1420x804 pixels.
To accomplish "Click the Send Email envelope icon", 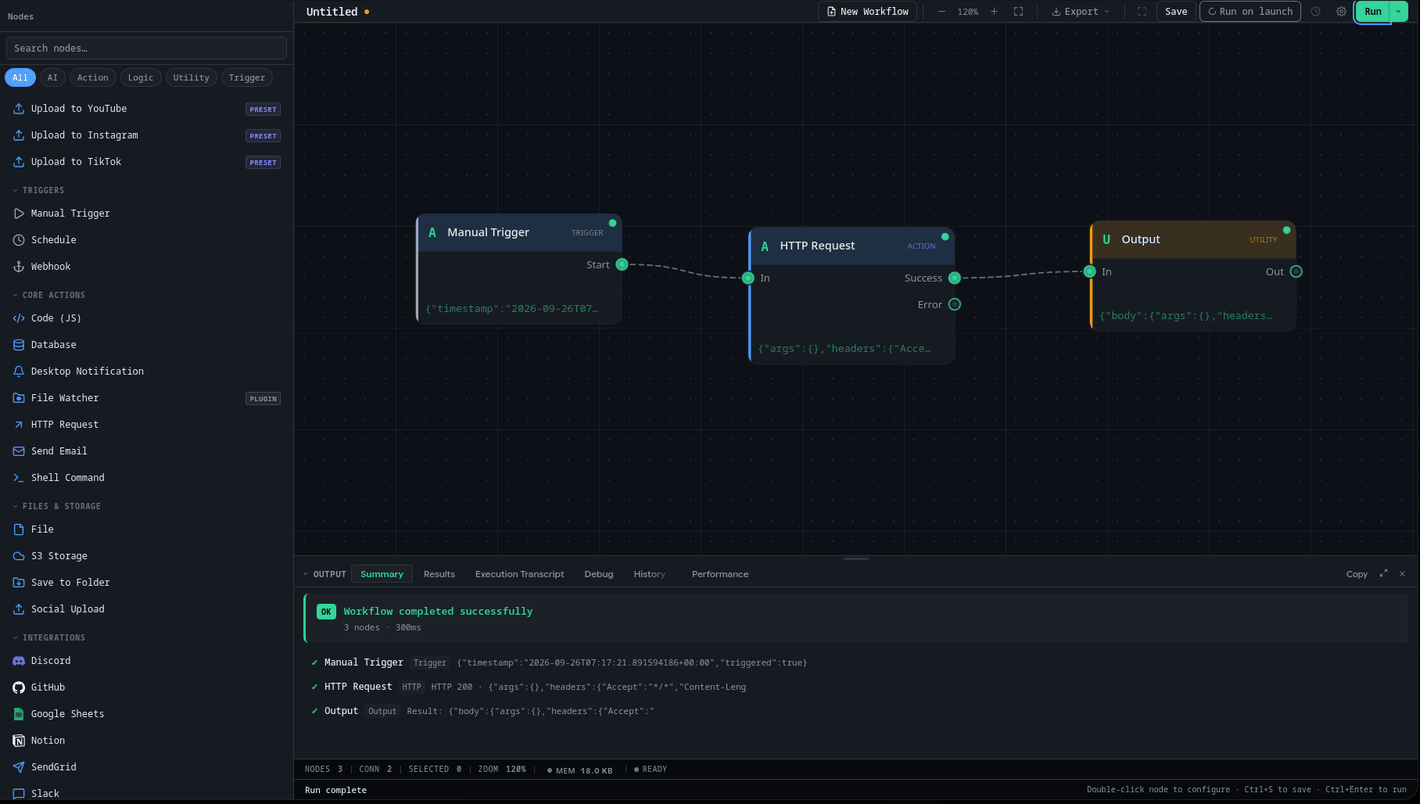I will (x=18, y=451).
